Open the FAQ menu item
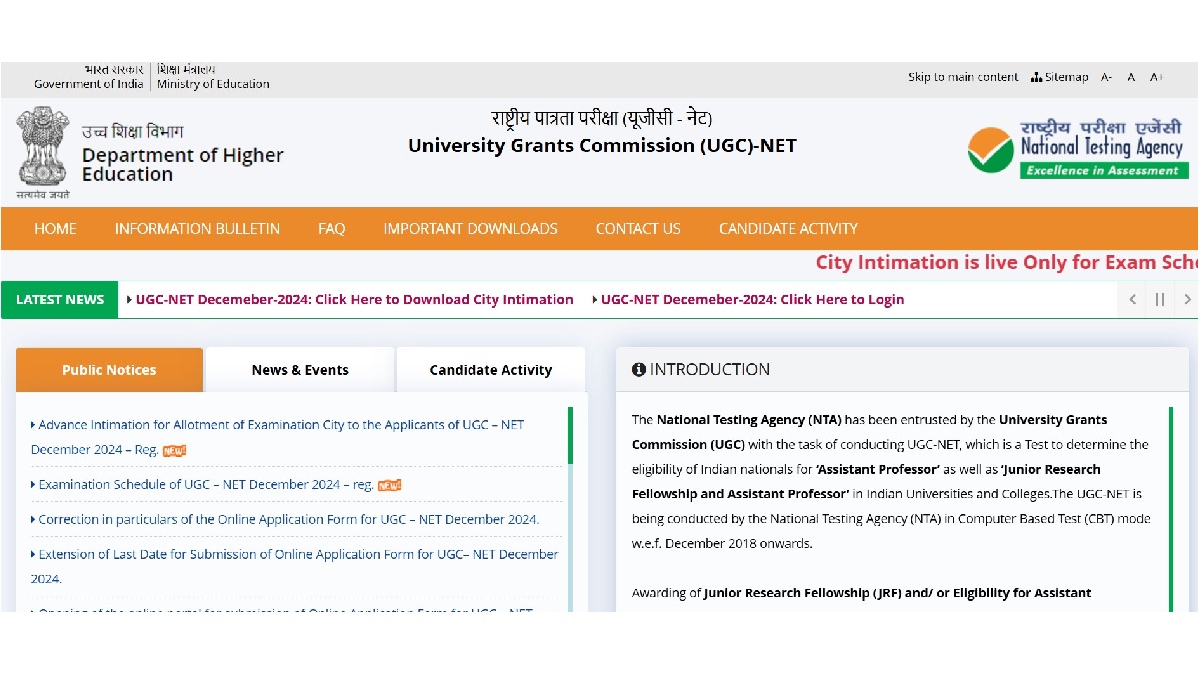 coord(331,229)
